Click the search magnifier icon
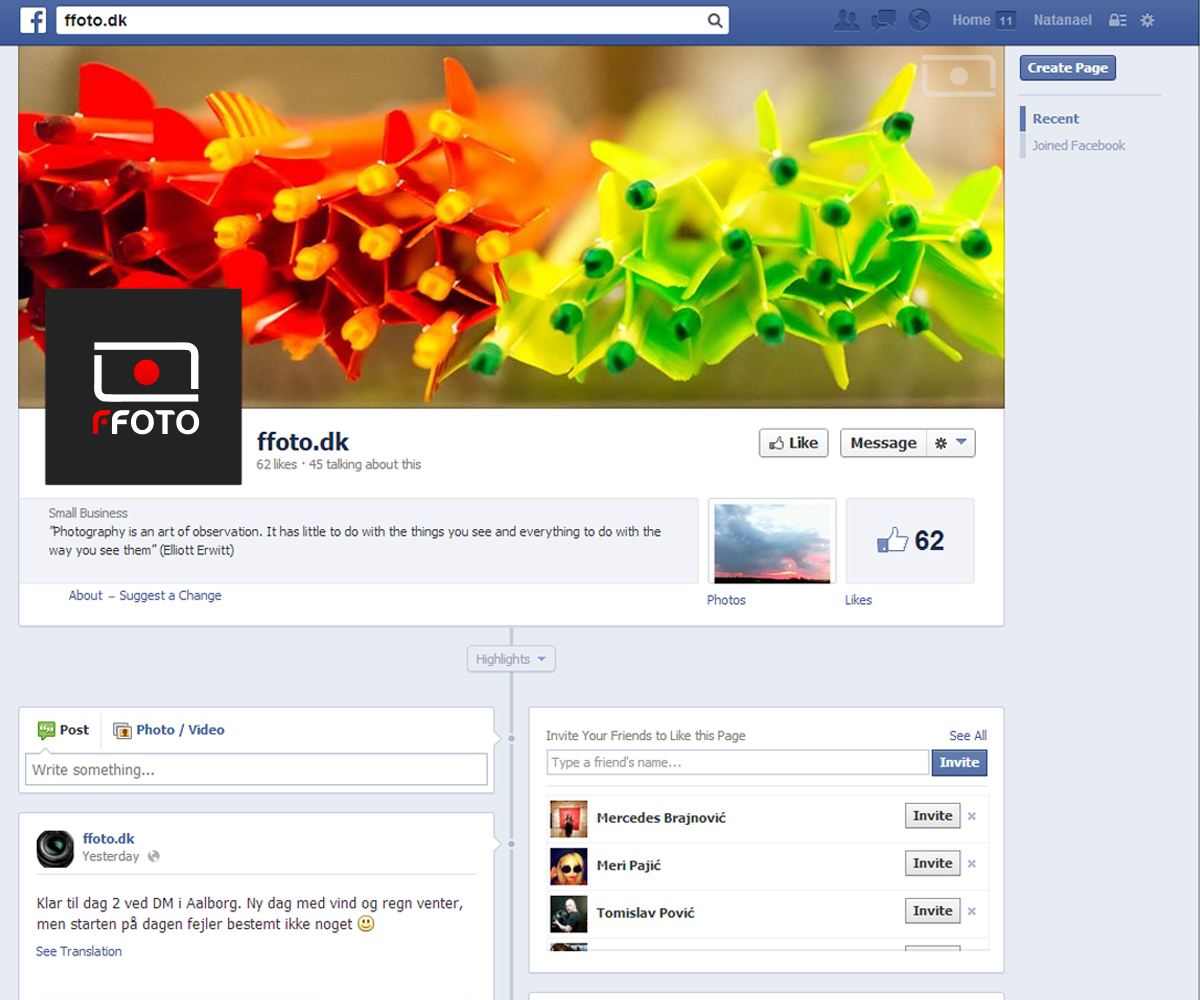Screen dimensions: 1200x1000 point(715,20)
